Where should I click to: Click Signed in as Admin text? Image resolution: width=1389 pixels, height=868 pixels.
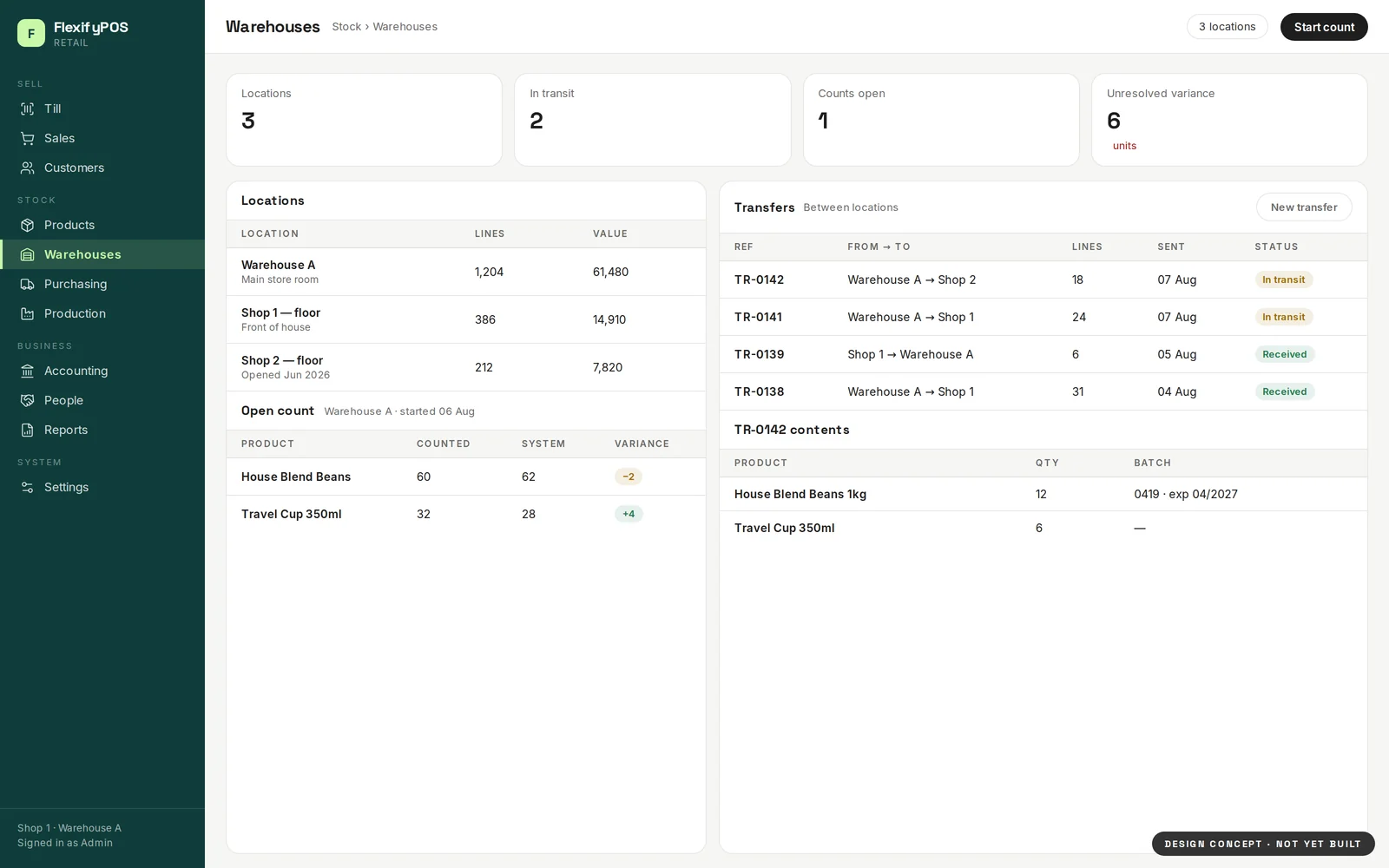coord(65,843)
